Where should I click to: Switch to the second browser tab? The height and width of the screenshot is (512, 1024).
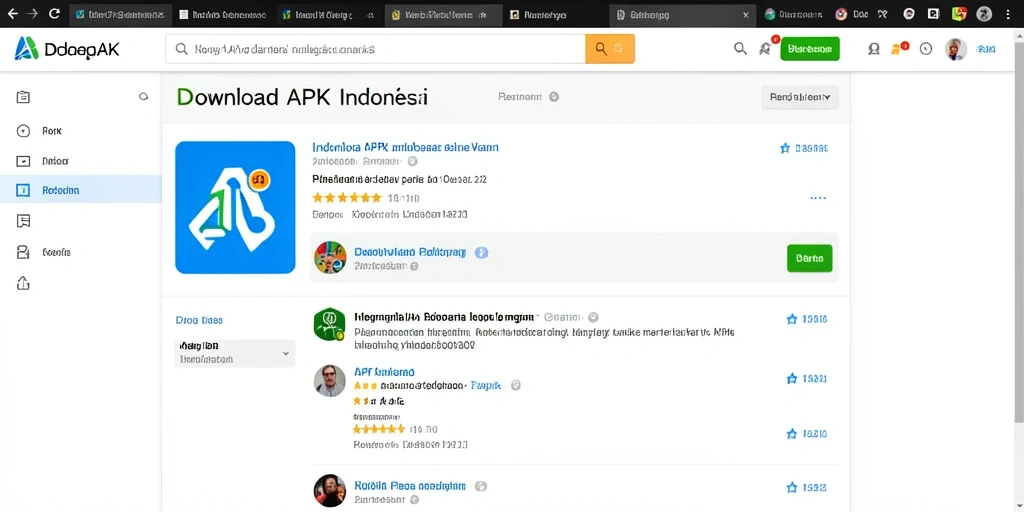[222, 14]
